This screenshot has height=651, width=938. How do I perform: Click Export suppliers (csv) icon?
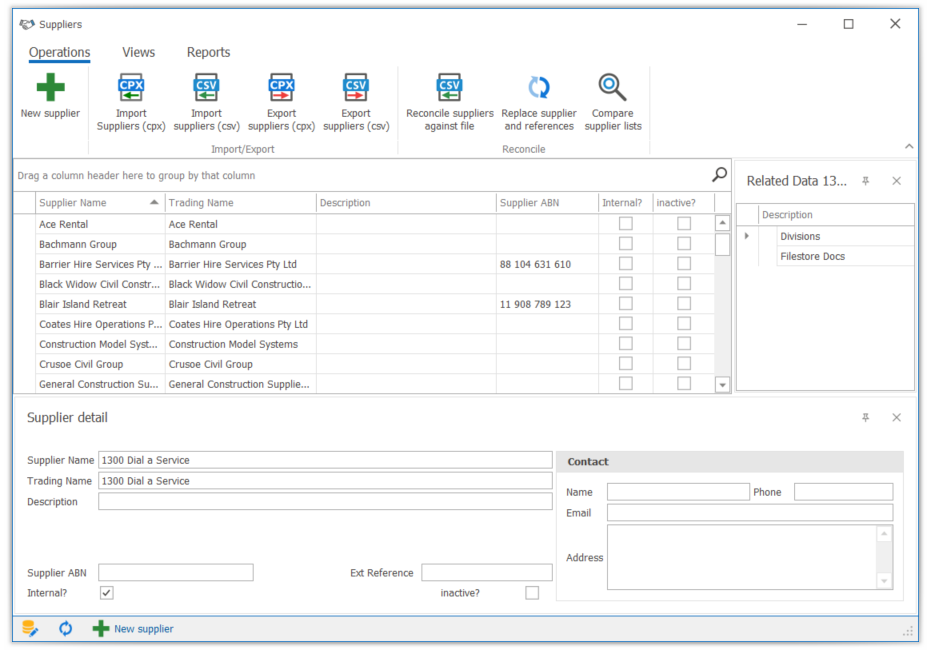pos(356,89)
